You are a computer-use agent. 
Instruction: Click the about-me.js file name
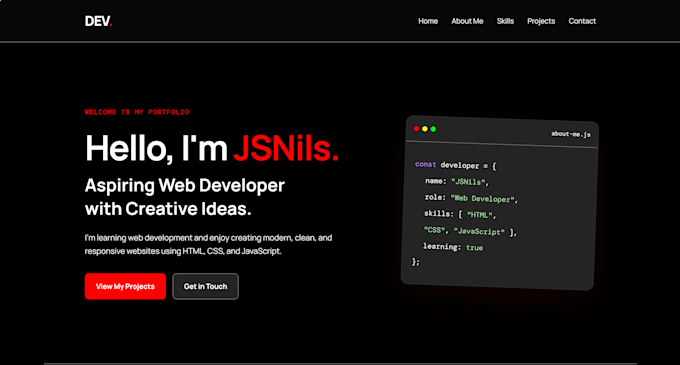pos(571,134)
